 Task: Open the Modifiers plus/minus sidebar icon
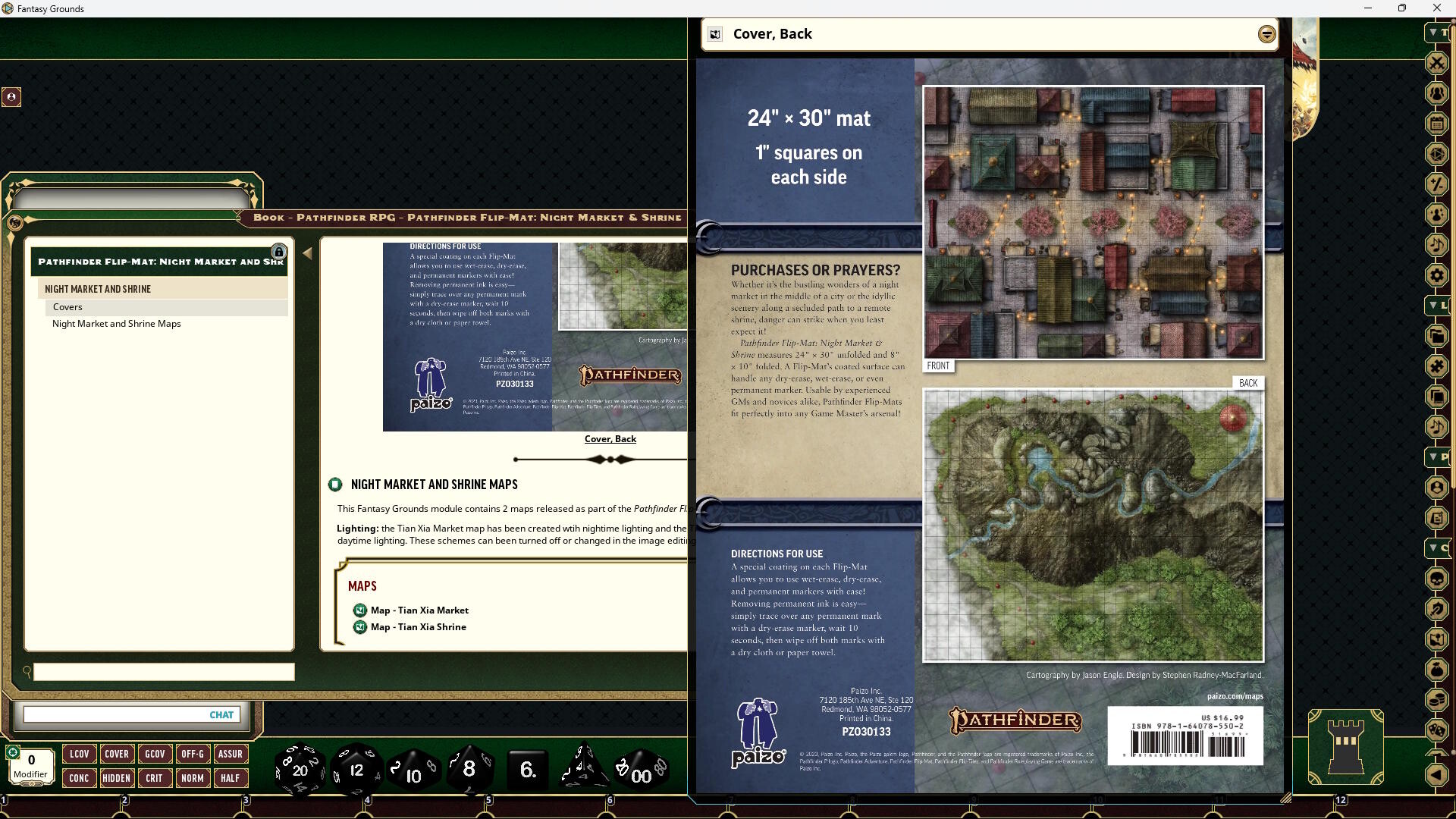coord(1437,184)
